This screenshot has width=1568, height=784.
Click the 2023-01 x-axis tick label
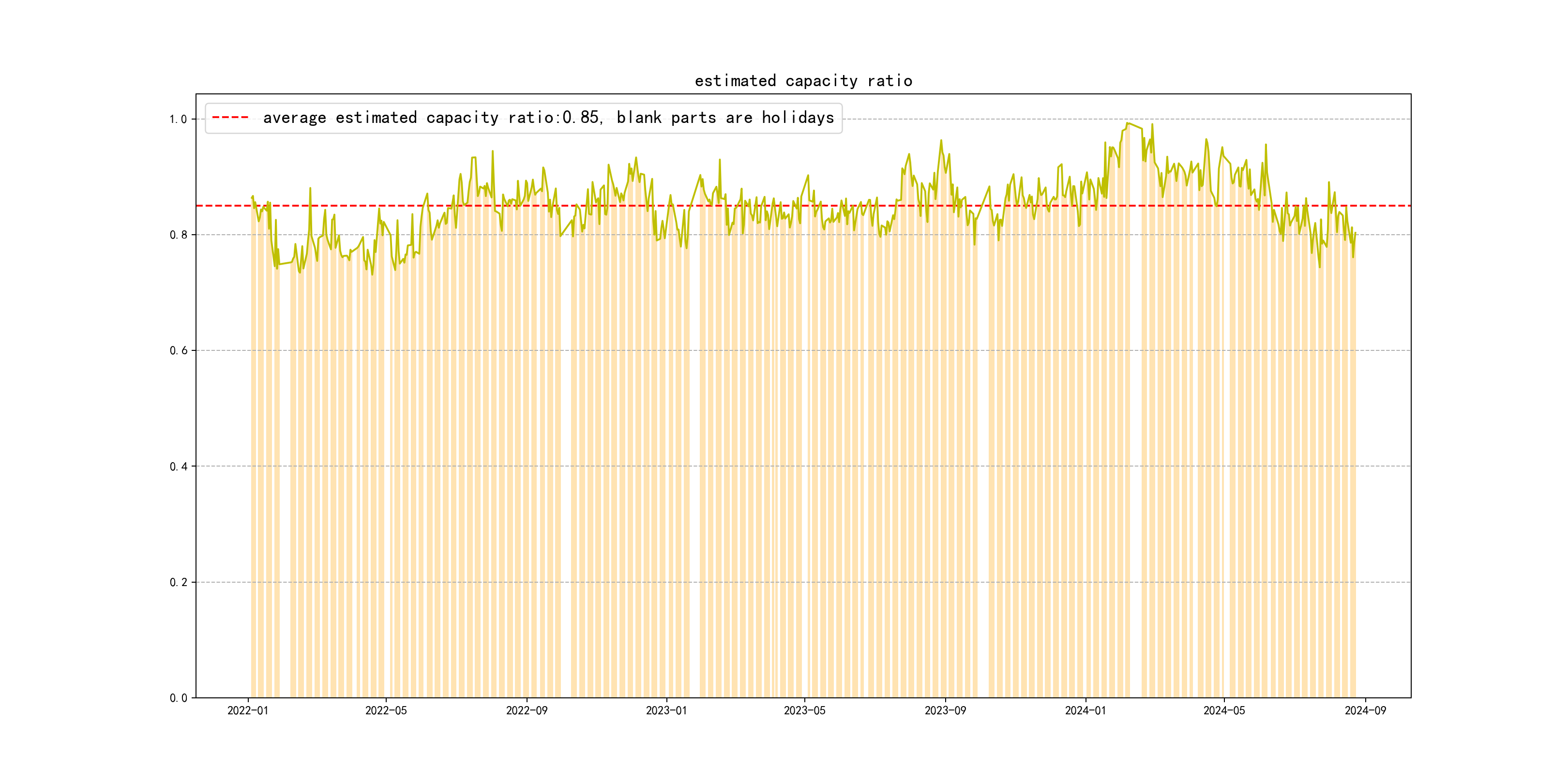(x=666, y=710)
